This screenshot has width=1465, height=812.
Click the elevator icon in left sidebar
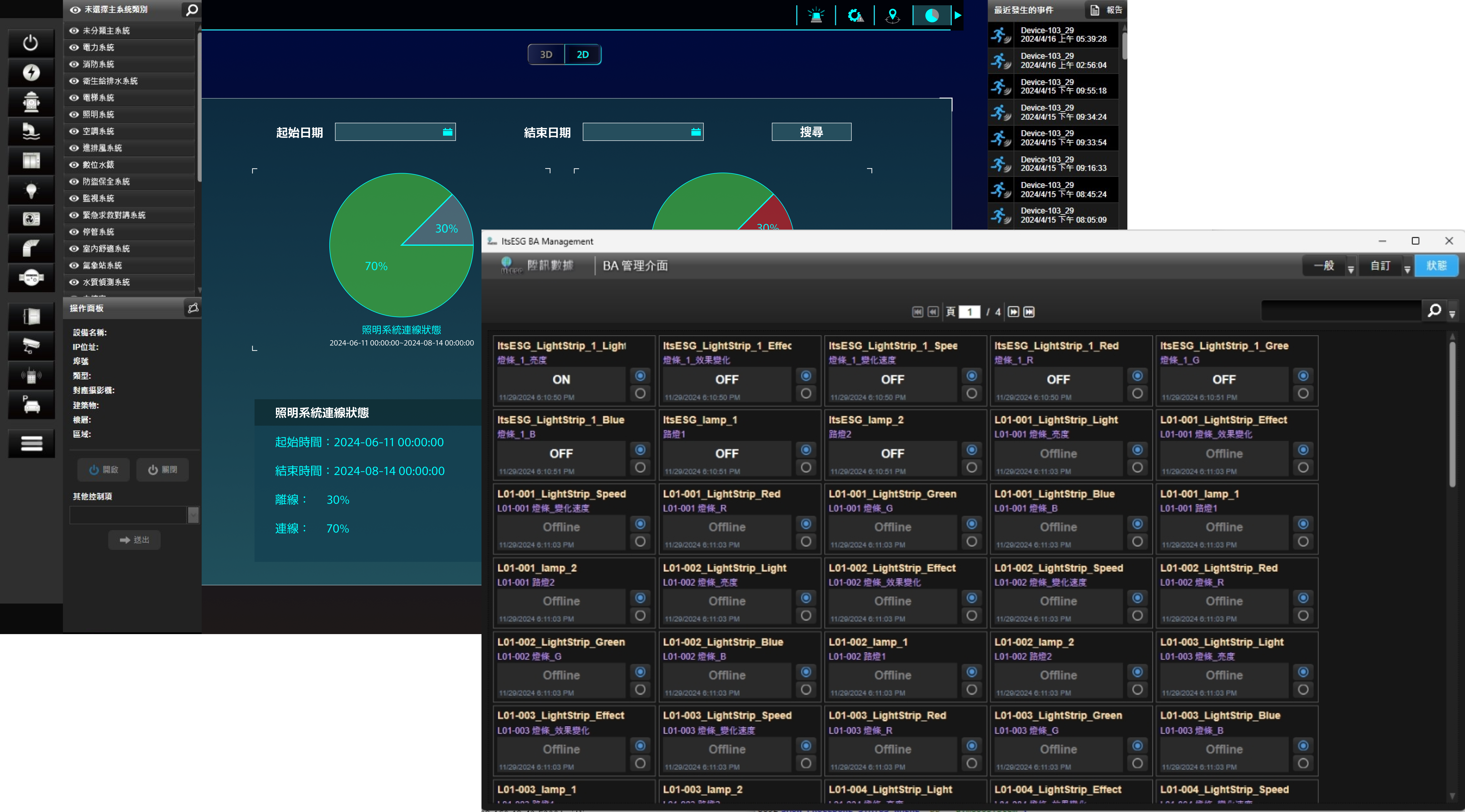tap(31, 161)
